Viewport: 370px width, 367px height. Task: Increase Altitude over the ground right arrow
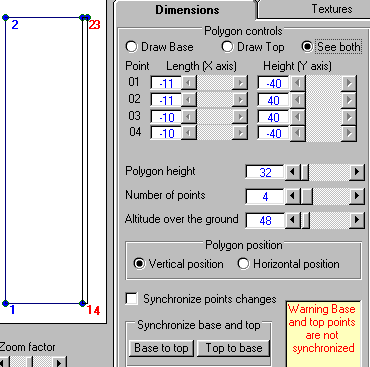click(357, 220)
